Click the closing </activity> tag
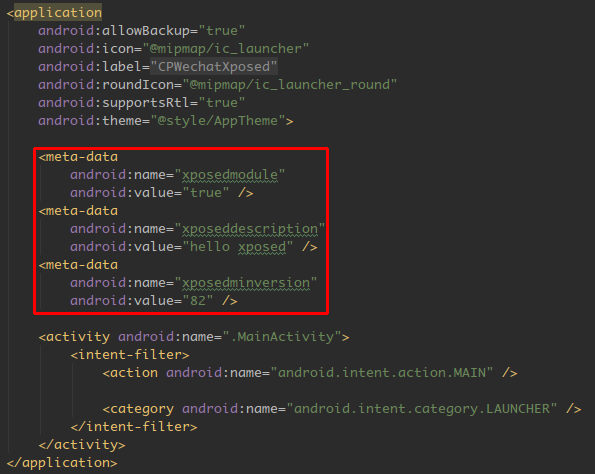This screenshot has height=474, width=595. (x=82, y=444)
